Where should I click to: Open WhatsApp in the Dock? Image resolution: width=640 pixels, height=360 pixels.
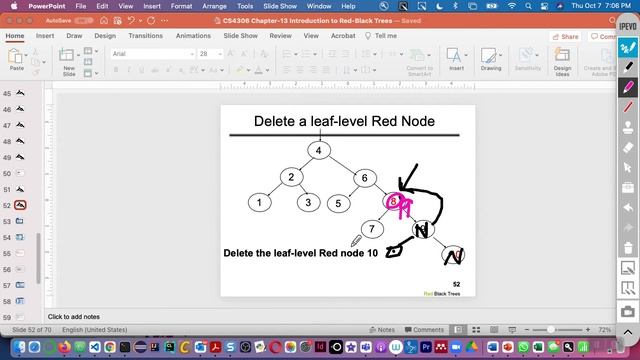523,347
